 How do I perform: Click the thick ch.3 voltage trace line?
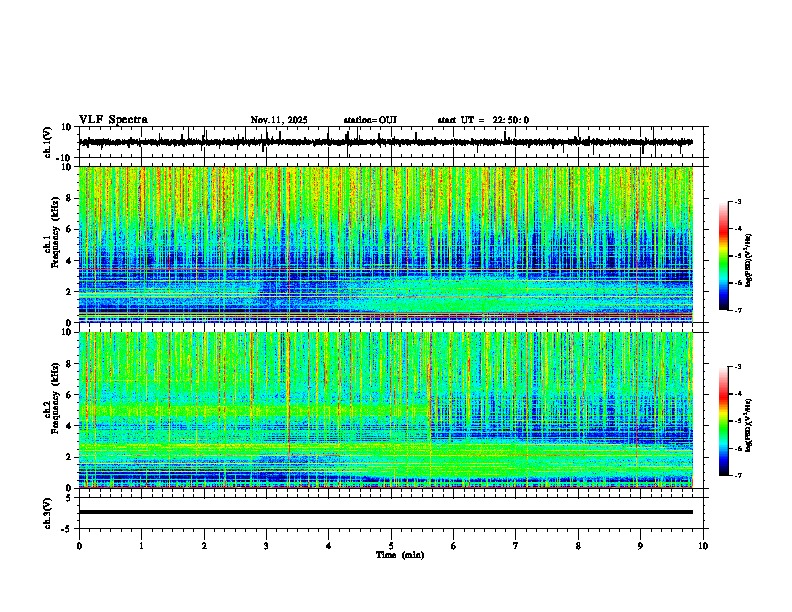386,512
